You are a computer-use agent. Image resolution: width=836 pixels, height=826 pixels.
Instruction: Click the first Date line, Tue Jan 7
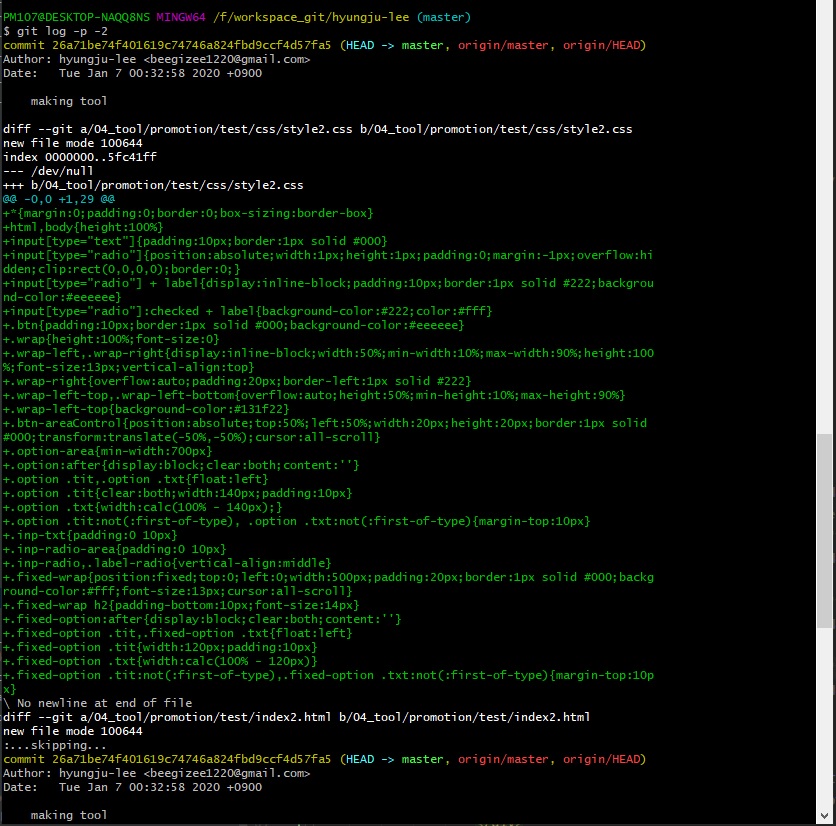132,73
